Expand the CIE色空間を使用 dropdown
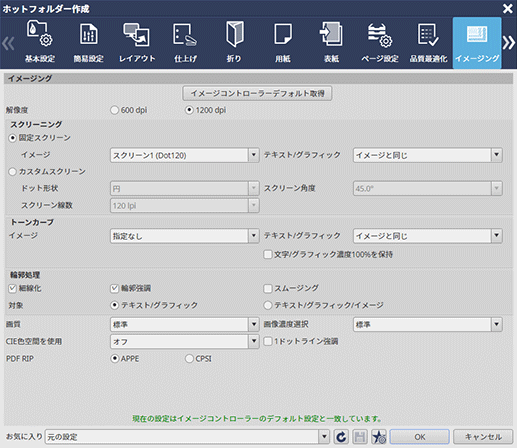Screen dimensions: 517x448 tap(185, 342)
